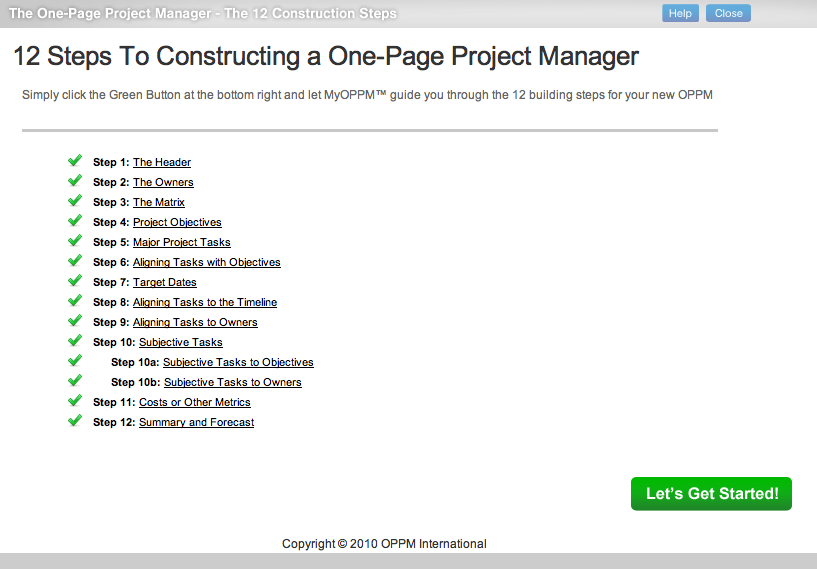This screenshot has width=817, height=569.
Task: Click the Step 10a: label
Action: [x=135, y=362]
